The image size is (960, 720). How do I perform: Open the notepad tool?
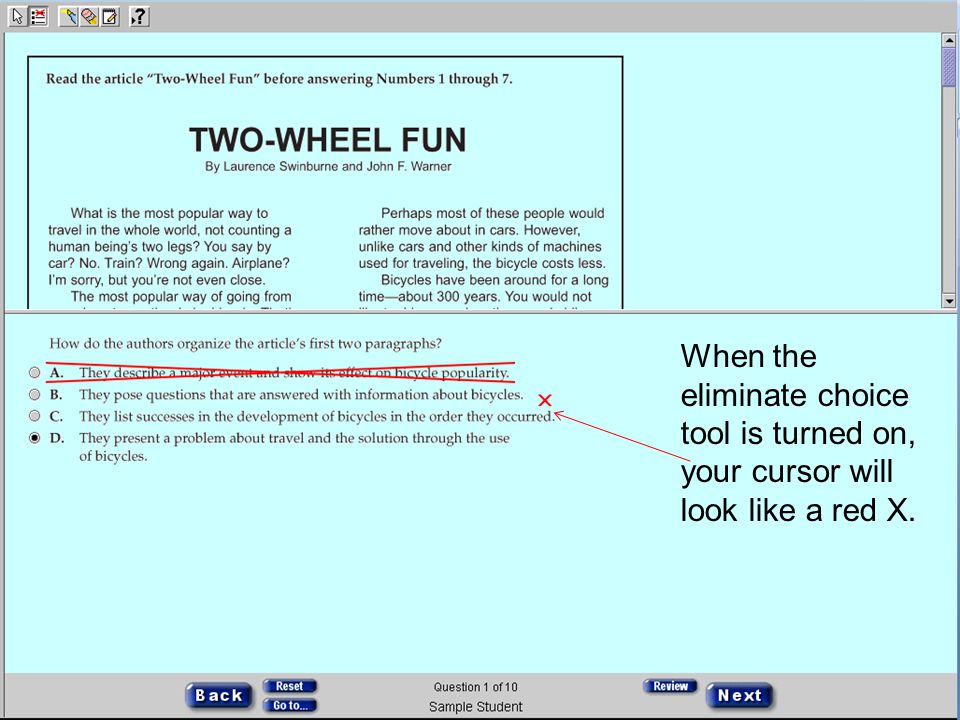(110, 17)
